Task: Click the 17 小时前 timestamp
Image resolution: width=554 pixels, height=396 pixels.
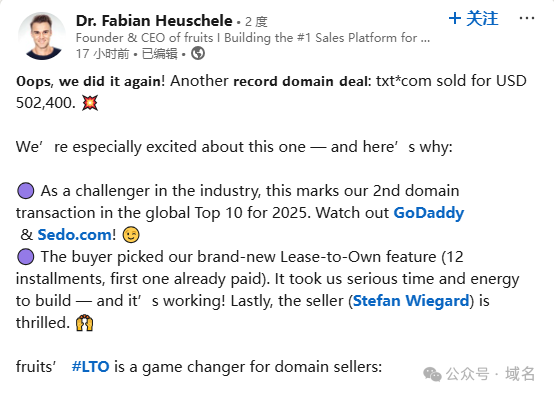Action: pos(102,54)
